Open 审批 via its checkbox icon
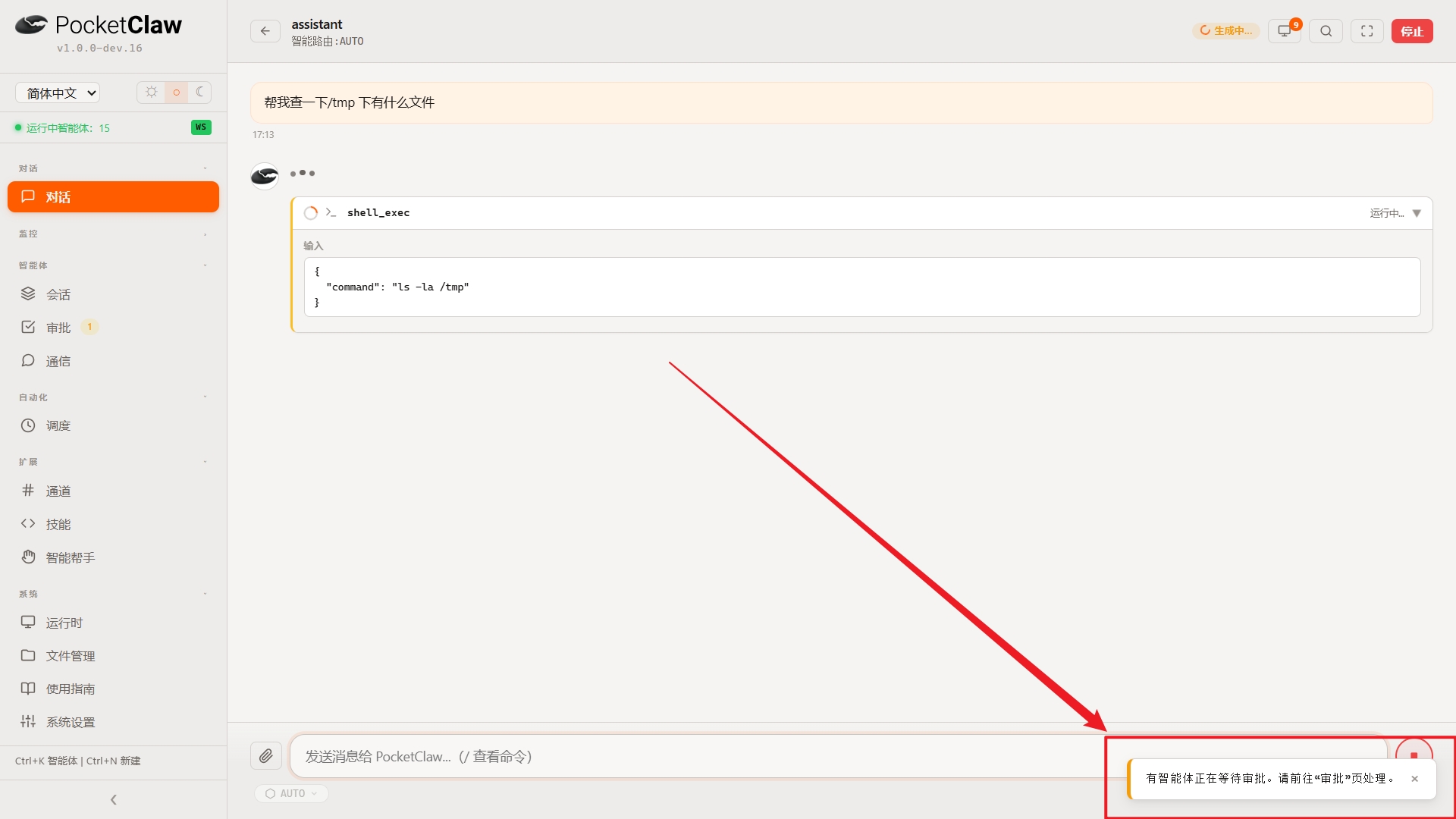This screenshot has width=1456, height=819. pyautogui.click(x=28, y=327)
